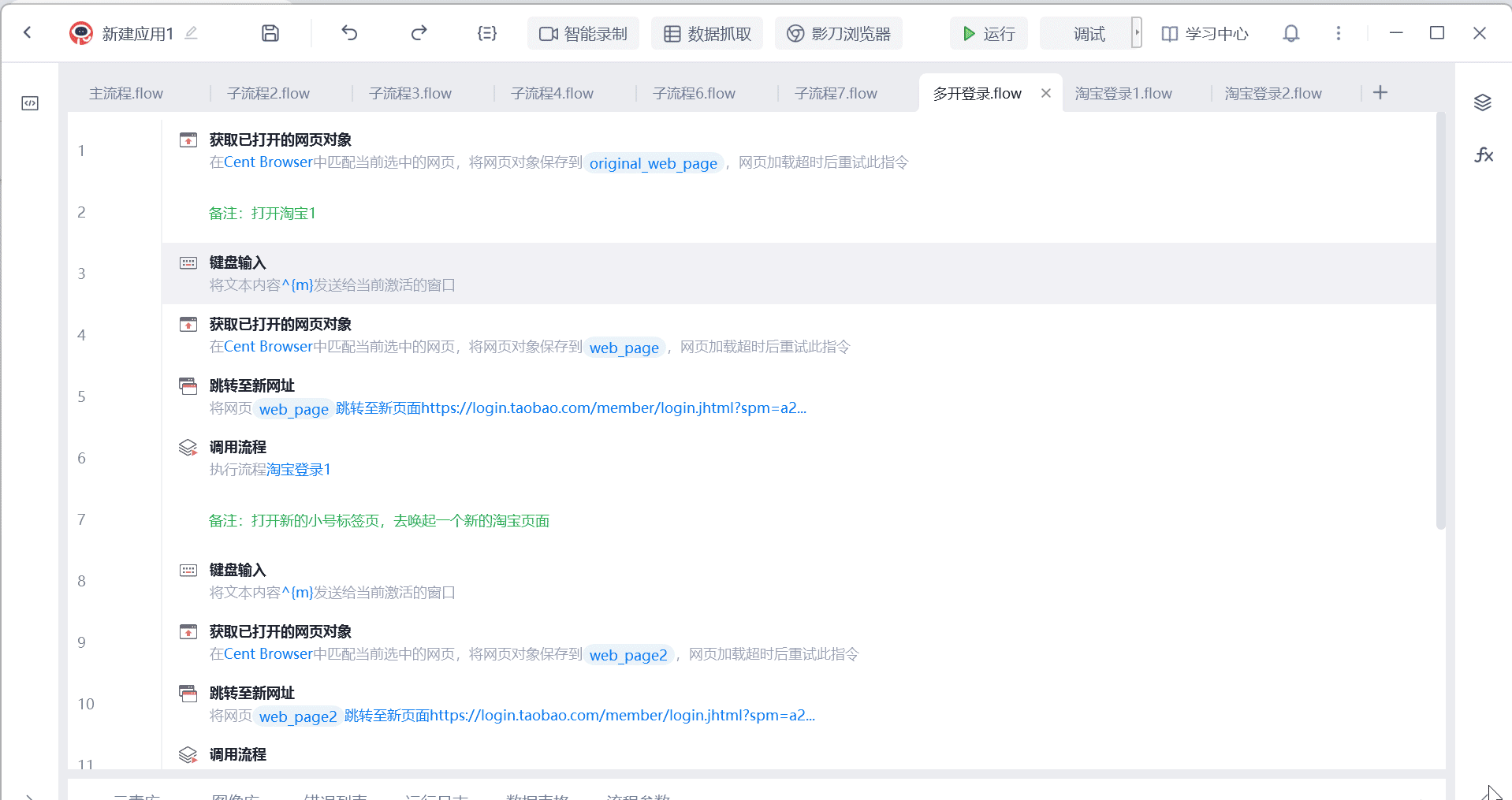Toggle the code view panel on left sidebar
The width and height of the screenshot is (1512, 800).
click(x=30, y=103)
